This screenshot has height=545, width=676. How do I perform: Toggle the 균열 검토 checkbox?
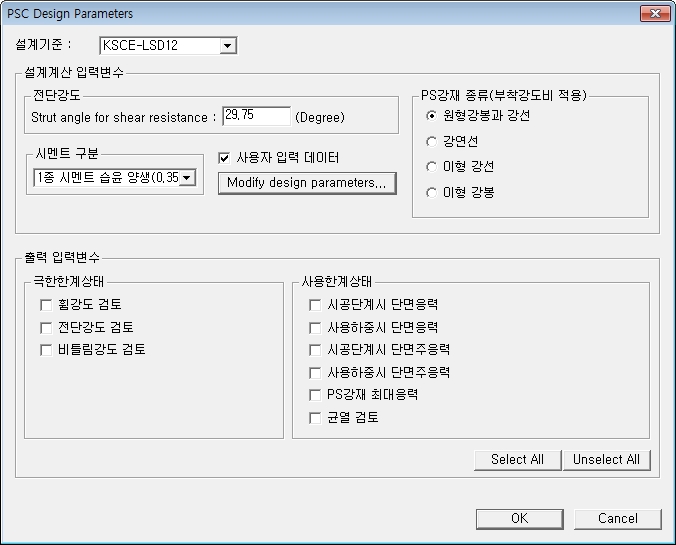click(x=315, y=418)
